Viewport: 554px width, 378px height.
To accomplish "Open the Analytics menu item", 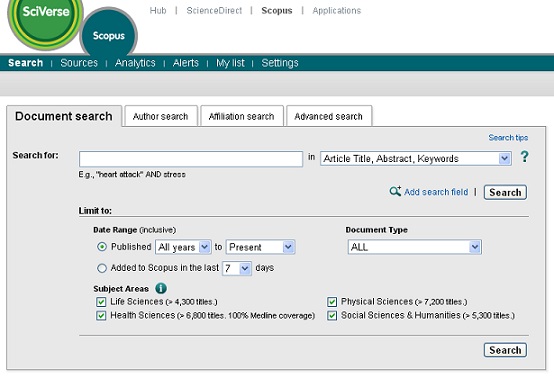I will pos(135,63).
